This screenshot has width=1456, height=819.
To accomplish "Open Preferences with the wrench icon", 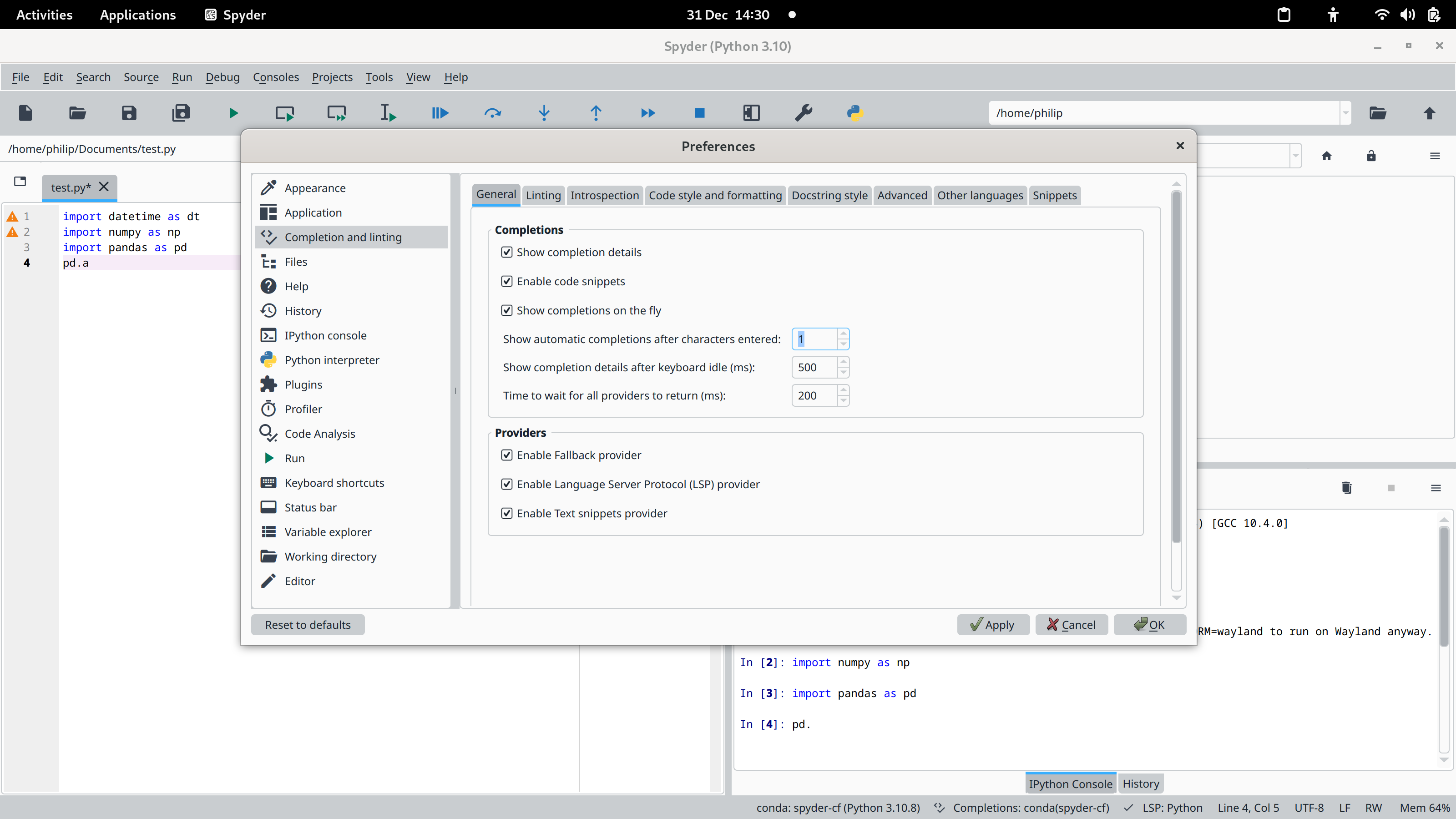I will [x=803, y=113].
